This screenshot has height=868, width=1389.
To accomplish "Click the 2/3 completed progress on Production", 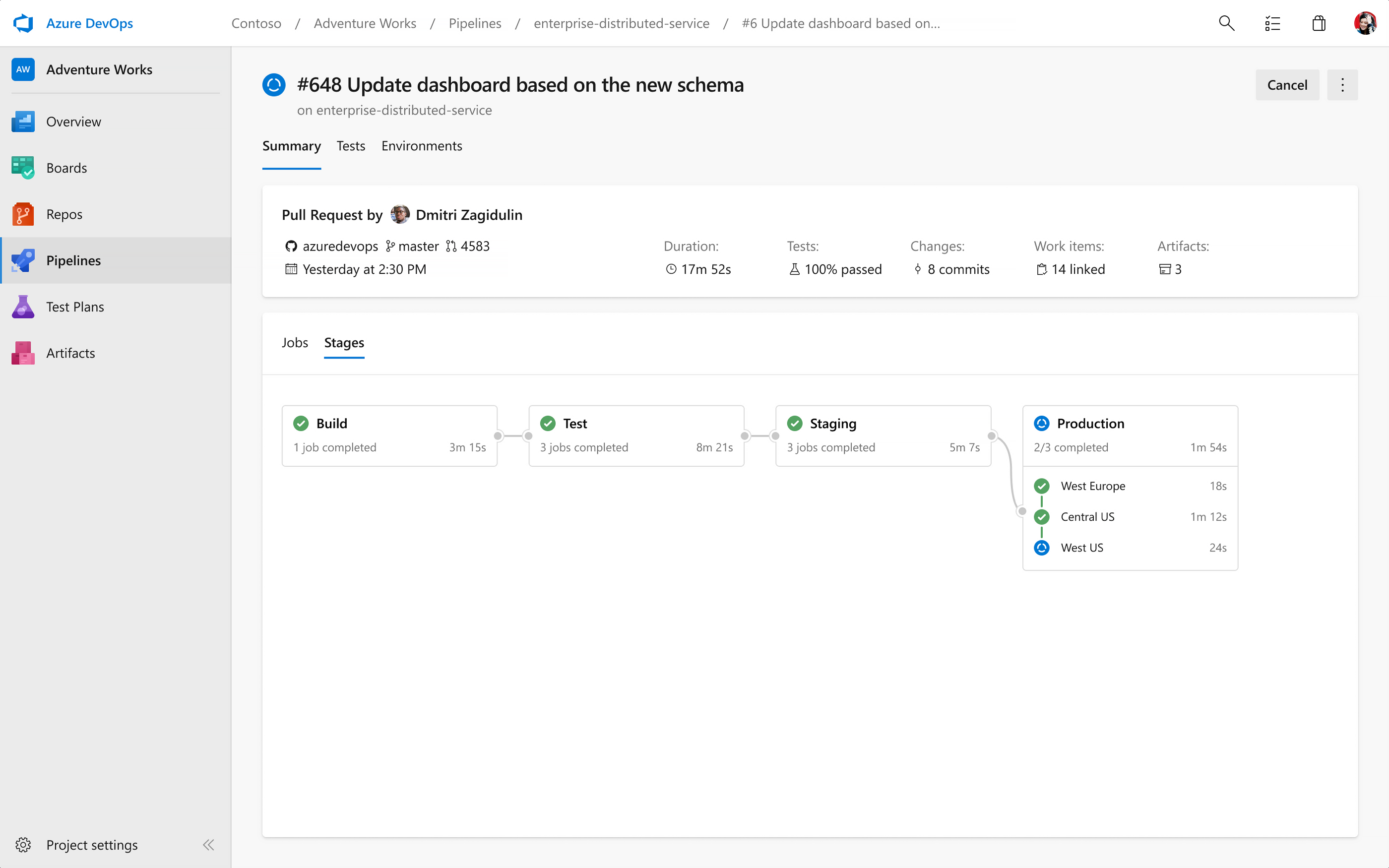I will [1071, 447].
